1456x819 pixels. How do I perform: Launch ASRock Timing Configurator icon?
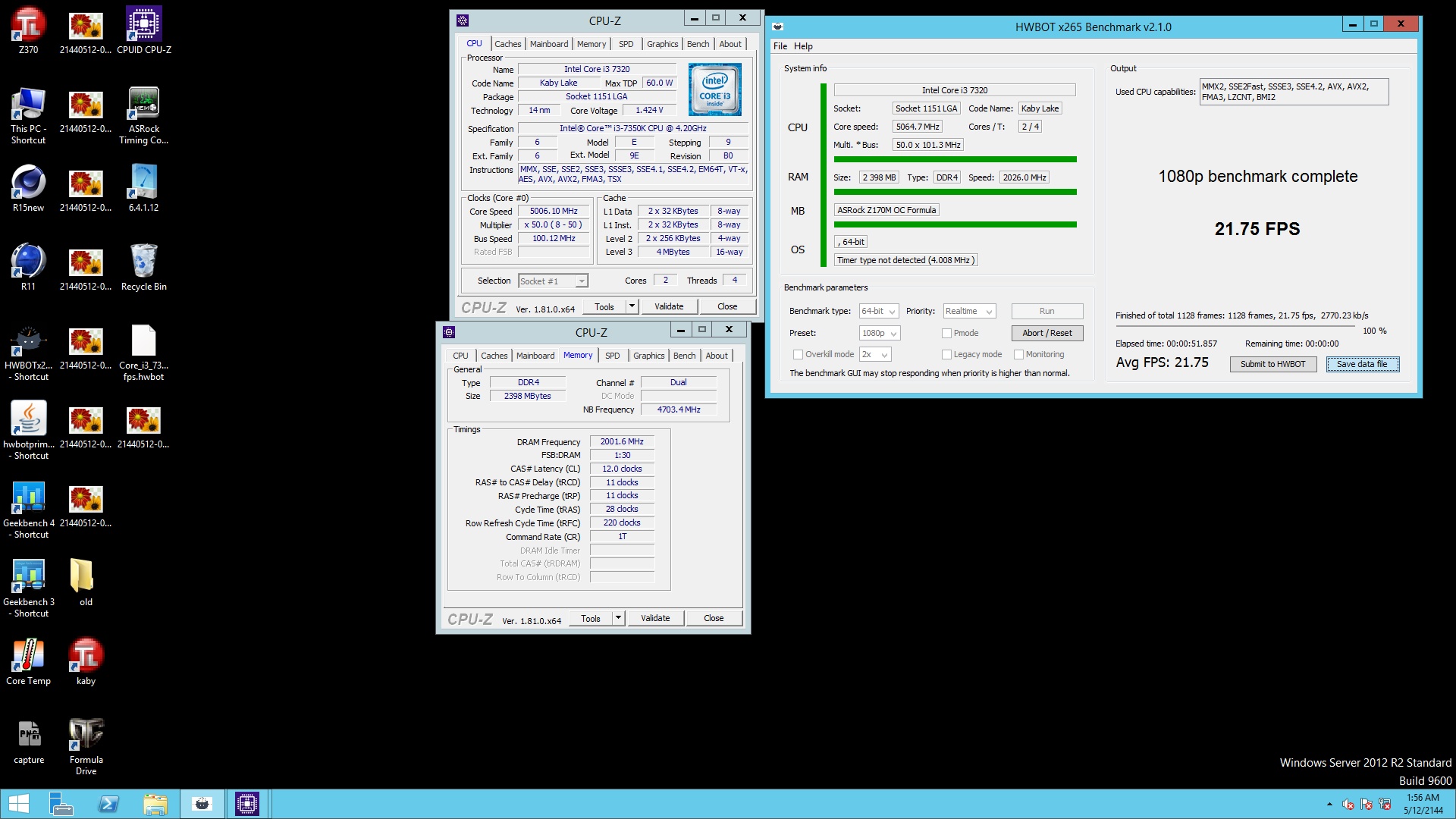click(x=144, y=115)
